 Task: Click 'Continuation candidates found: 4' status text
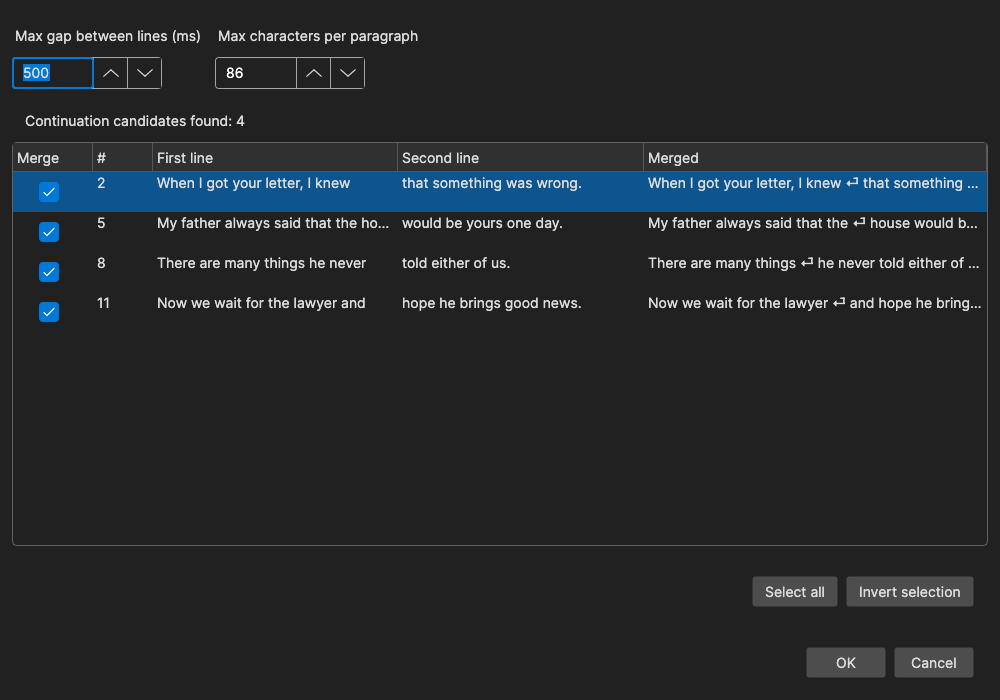135,121
